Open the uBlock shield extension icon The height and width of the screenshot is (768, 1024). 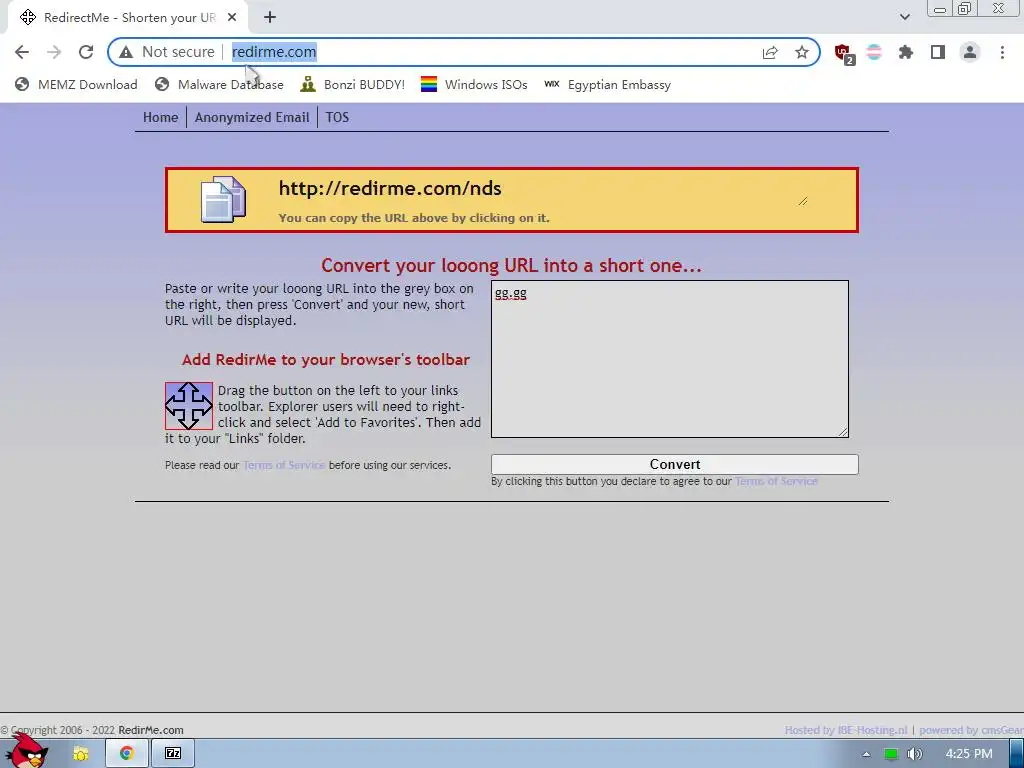click(844, 53)
